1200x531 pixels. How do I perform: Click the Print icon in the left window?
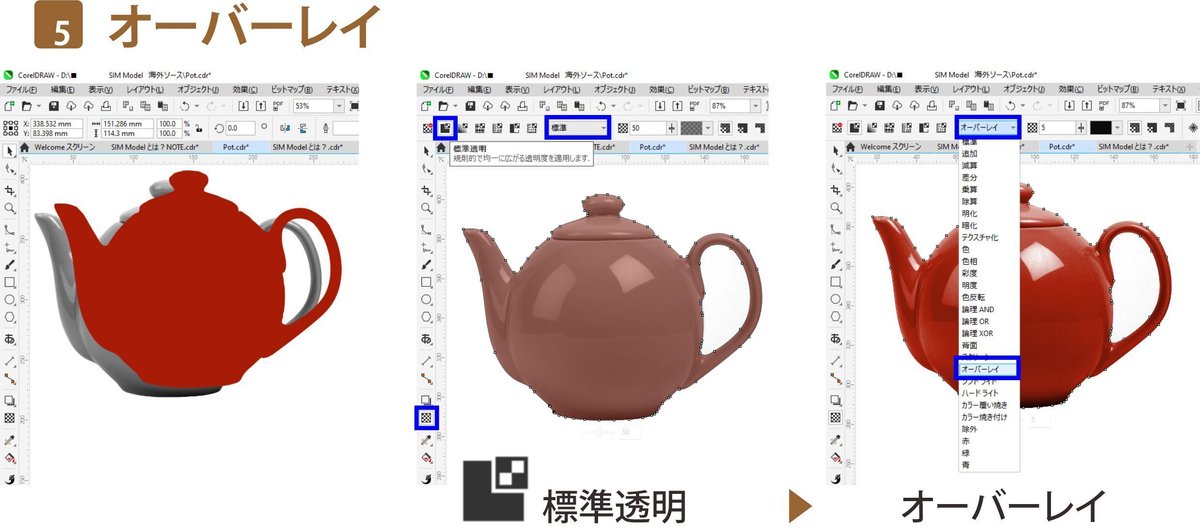(x=105, y=105)
